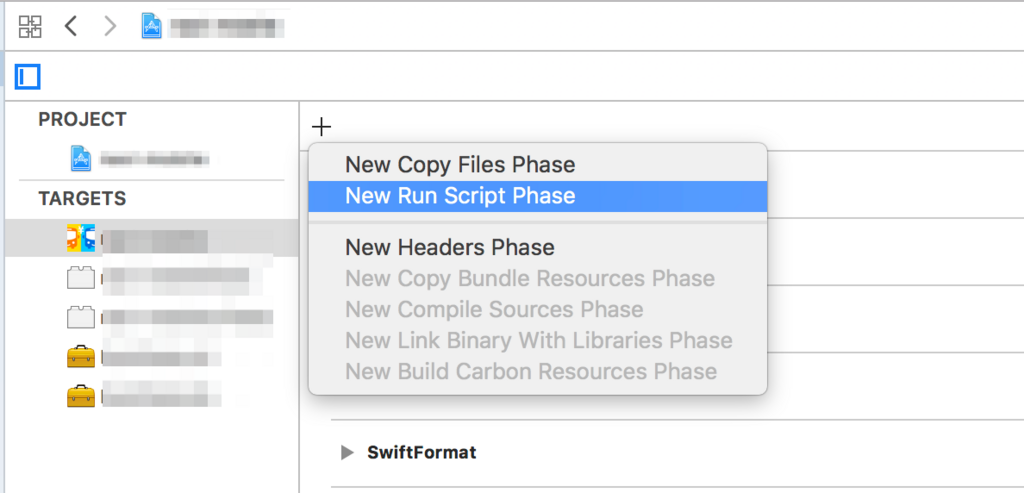Screen dimensions: 1024x493
Task: Choose New Copy Files Phase
Action: [460, 165]
